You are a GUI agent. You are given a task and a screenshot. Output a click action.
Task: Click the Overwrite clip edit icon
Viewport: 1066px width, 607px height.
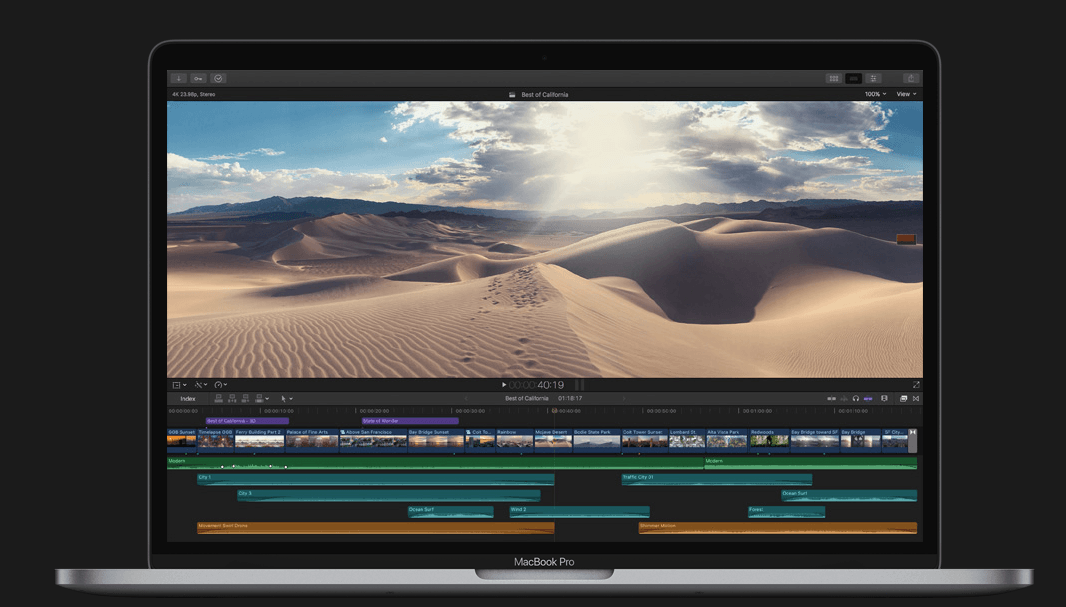pyautogui.click(x=258, y=398)
